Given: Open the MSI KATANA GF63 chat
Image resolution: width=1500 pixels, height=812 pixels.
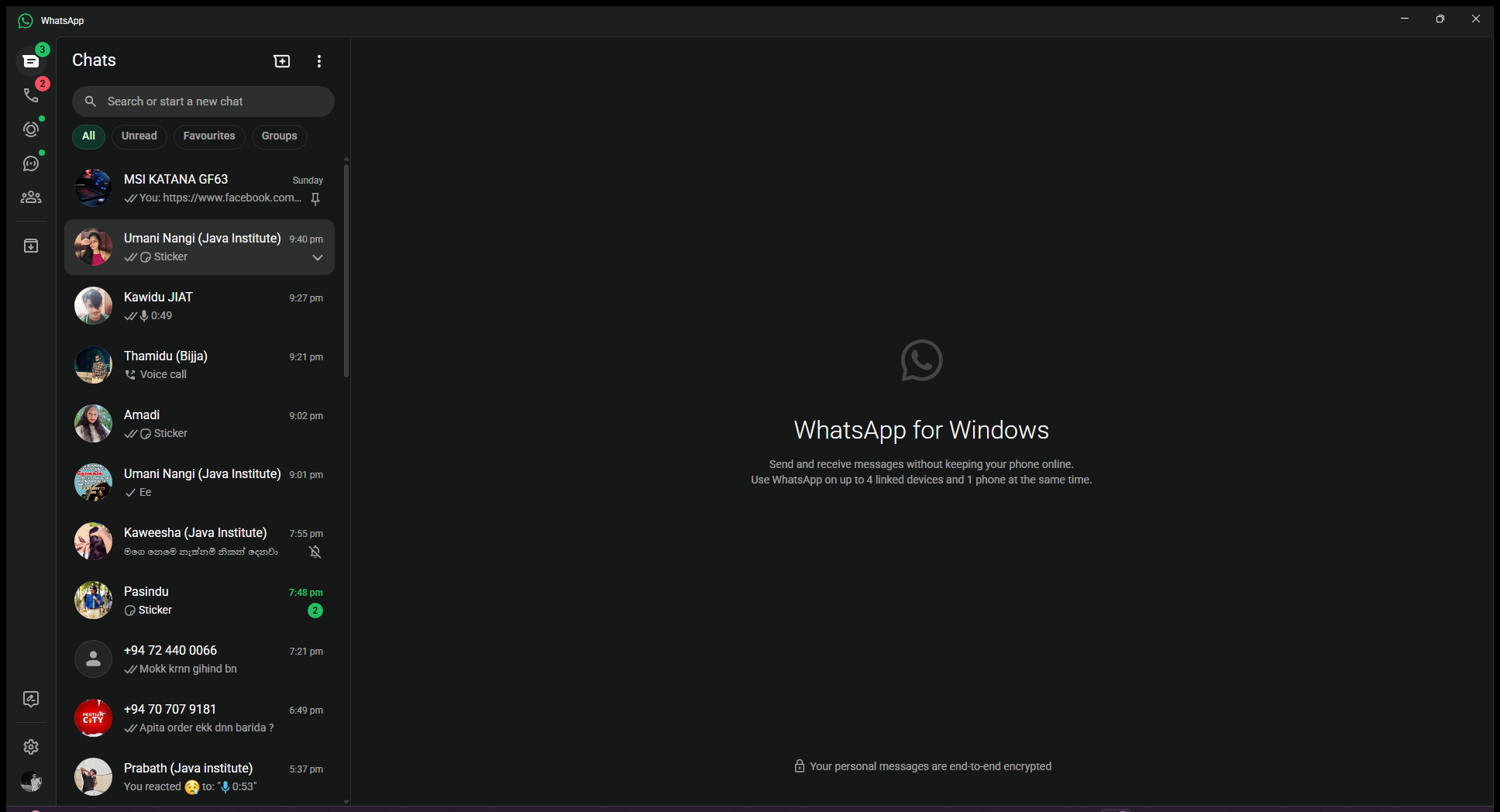Looking at the screenshot, I should (200, 188).
